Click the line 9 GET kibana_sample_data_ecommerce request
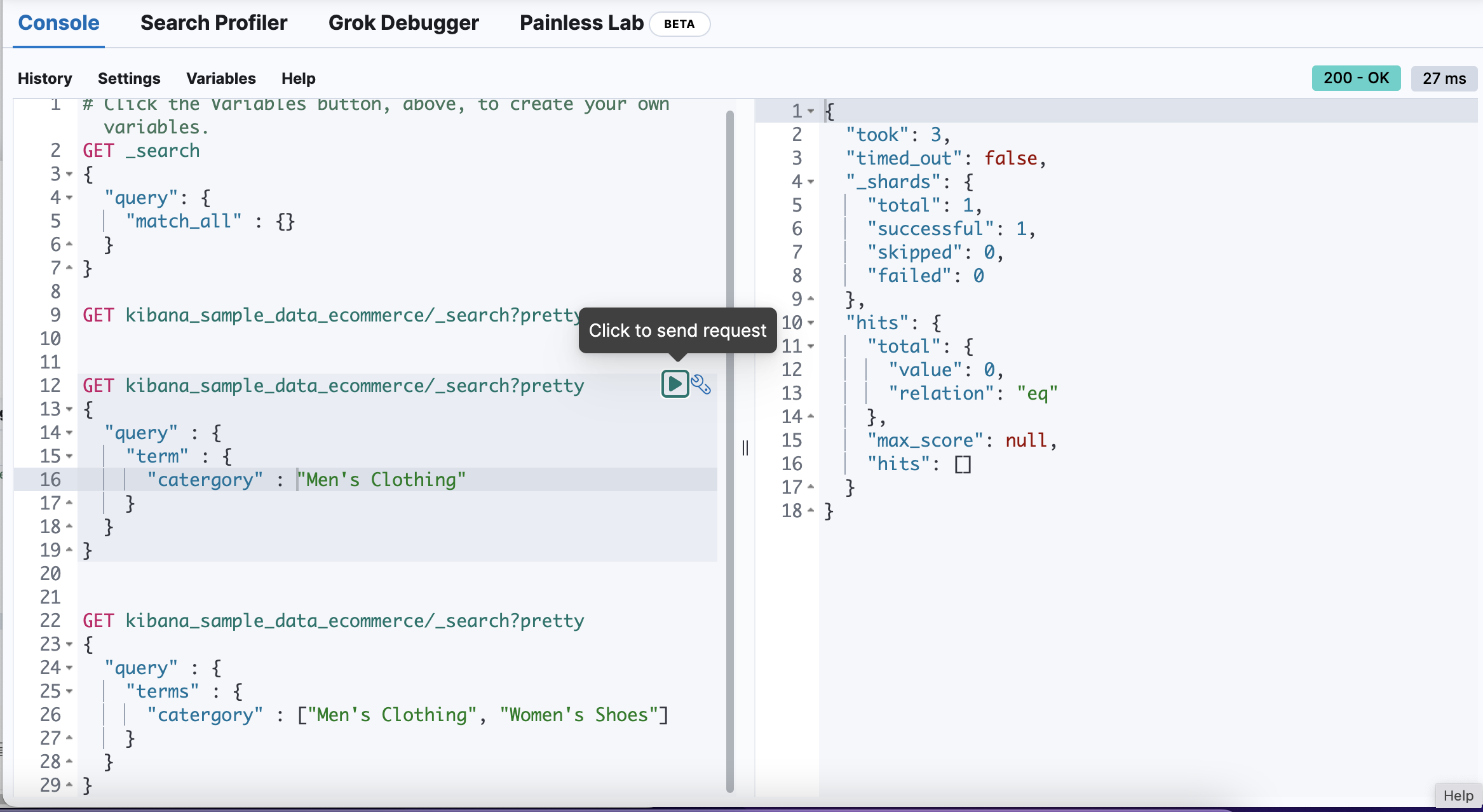This screenshot has height=812, width=1483. pyautogui.click(x=333, y=315)
